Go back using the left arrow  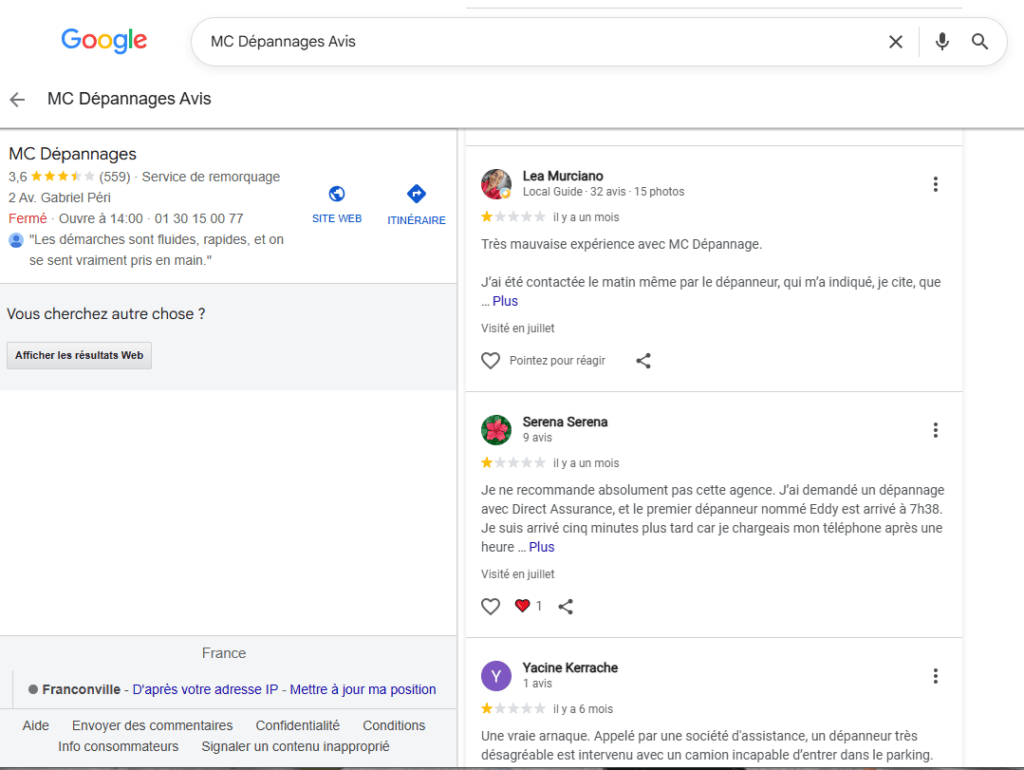[18, 99]
